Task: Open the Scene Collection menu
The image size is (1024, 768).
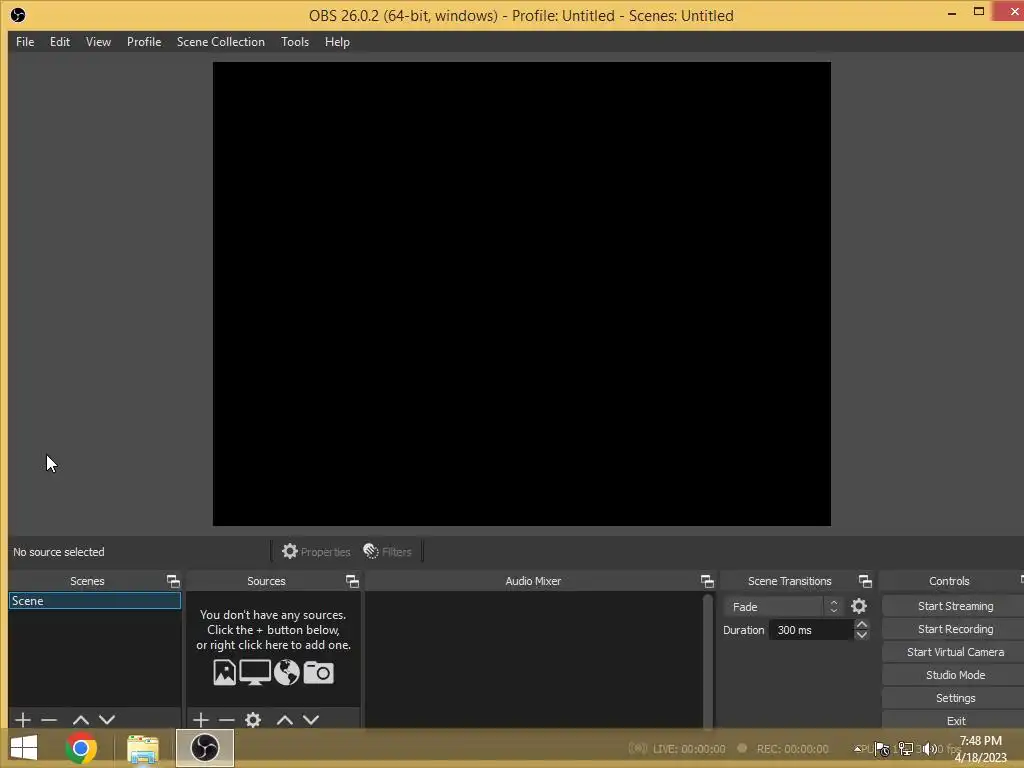Action: pyautogui.click(x=221, y=42)
